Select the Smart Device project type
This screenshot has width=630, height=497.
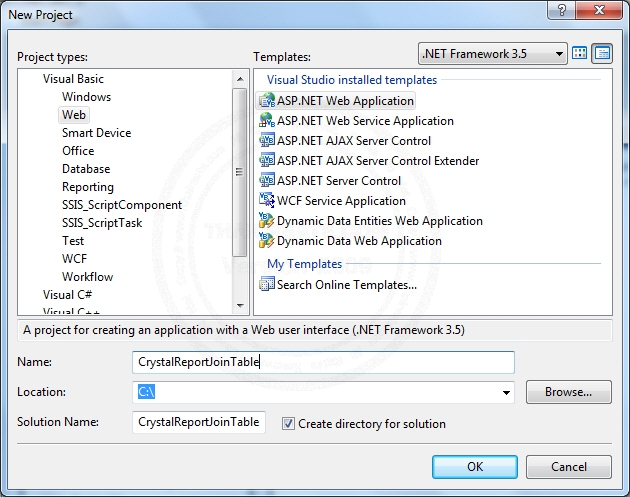96,133
